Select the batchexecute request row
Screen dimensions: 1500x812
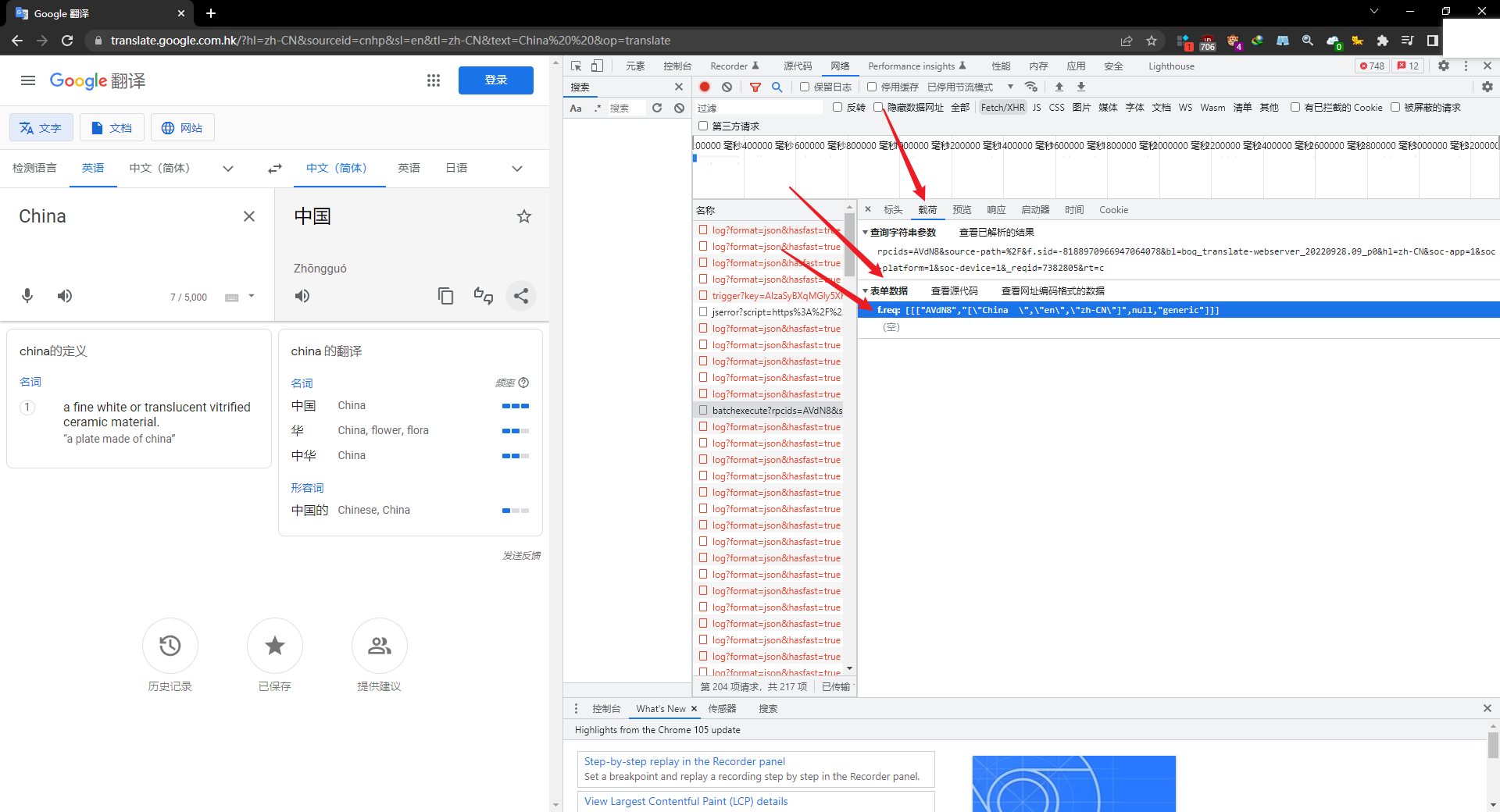(x=777, y=411)
